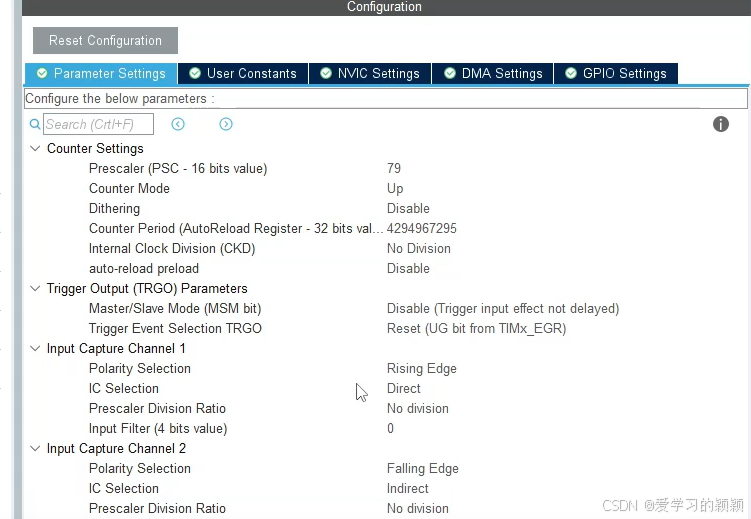The image size is (751, 519).
Task: Go to next search result arrow
Action: [226, 124]
